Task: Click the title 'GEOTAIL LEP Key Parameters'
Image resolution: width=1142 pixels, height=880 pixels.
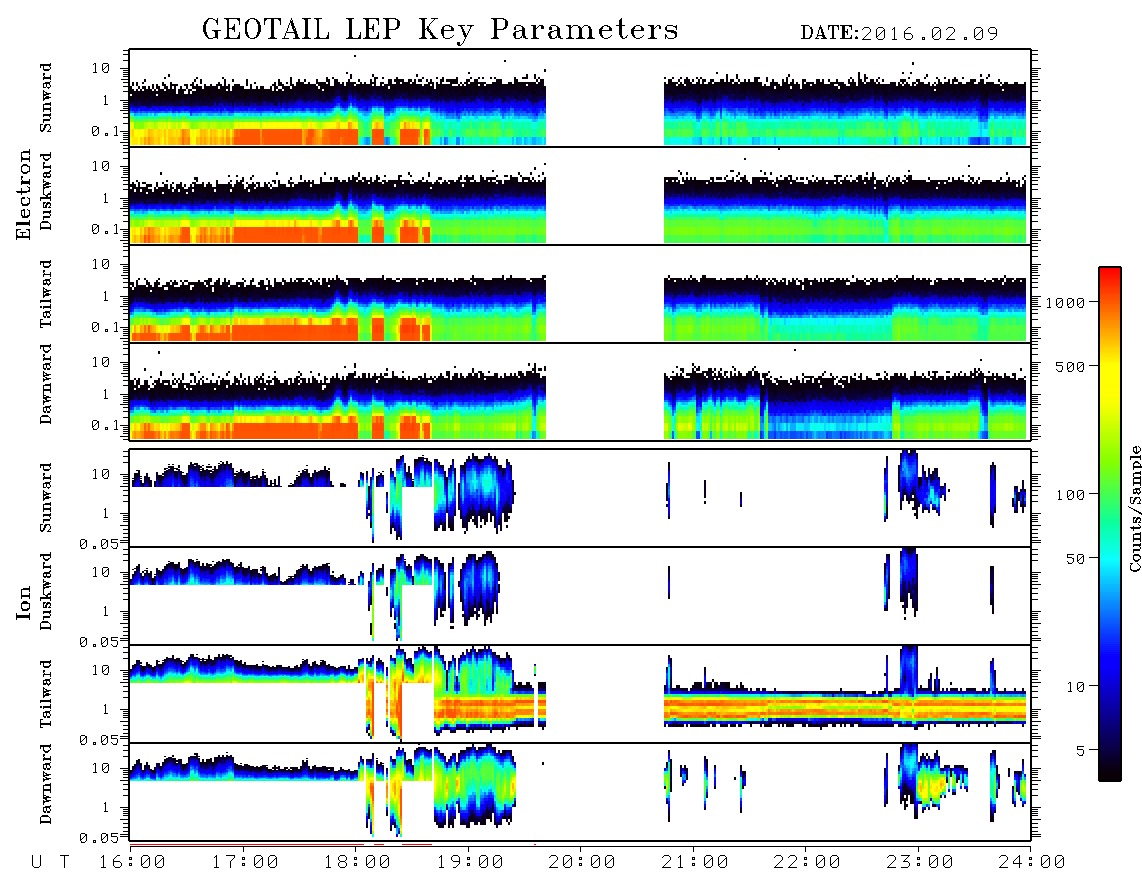Action: click(440, 30)
